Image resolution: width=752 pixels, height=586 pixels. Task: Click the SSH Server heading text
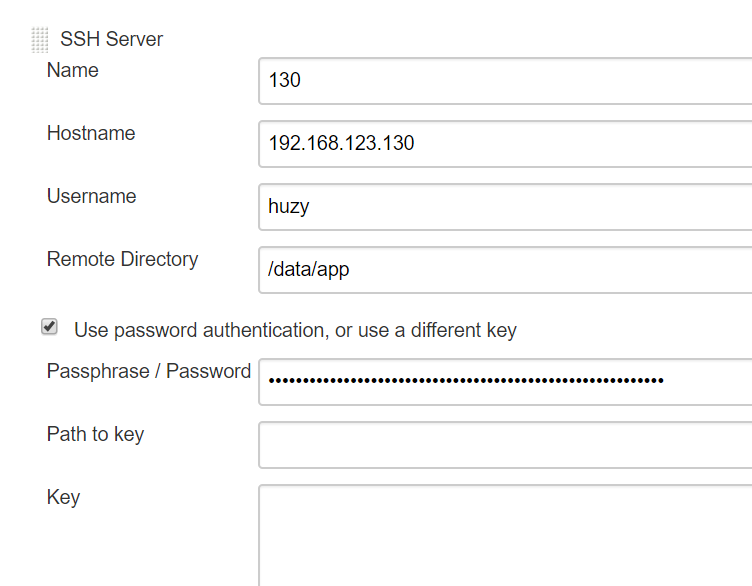tap(111, 39)
